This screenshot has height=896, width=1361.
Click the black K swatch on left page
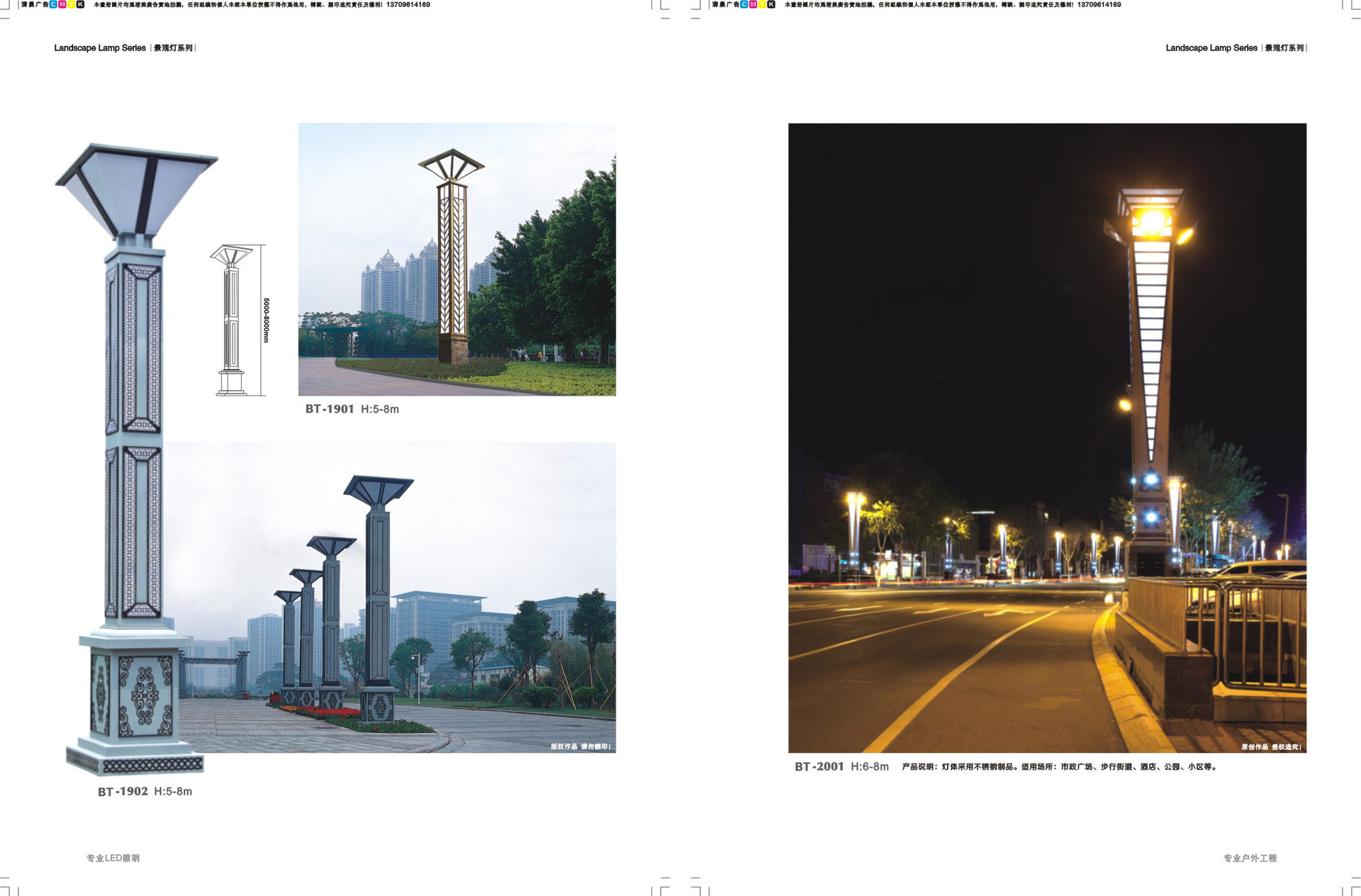coord(80,4)
